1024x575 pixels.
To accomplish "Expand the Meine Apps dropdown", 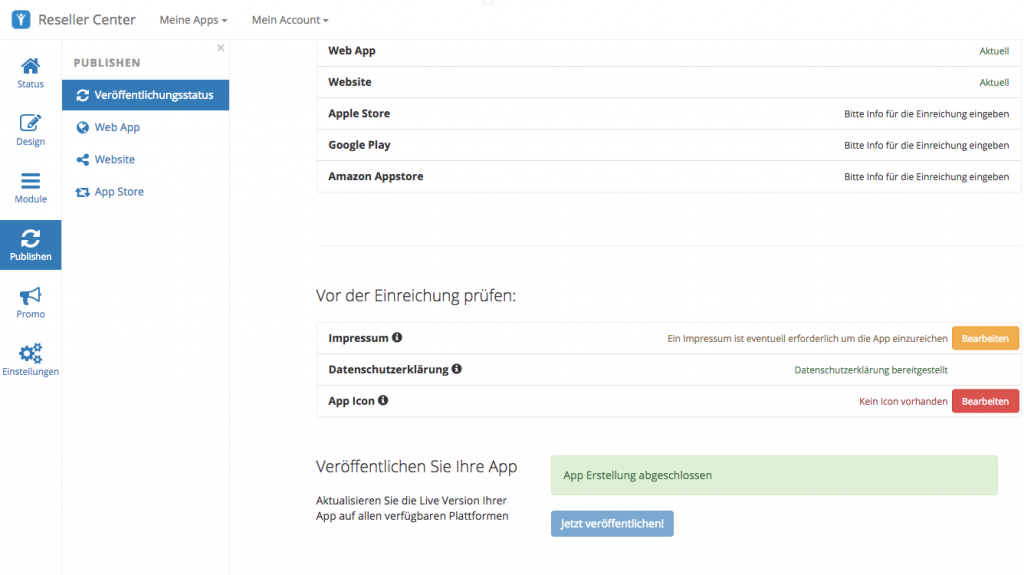I will point(193,20).
